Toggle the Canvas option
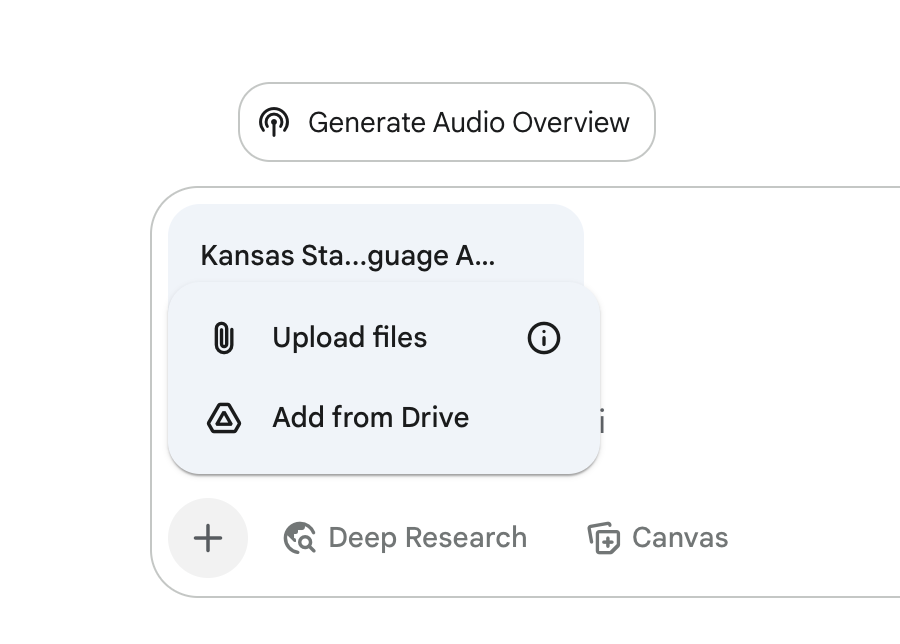This screenshot has width=900, height=644. pyautogui.click(x=658, y=538)
